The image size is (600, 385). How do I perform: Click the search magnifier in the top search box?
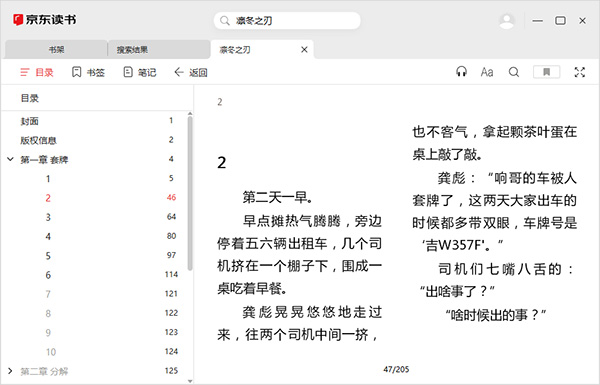coord(225,21)
